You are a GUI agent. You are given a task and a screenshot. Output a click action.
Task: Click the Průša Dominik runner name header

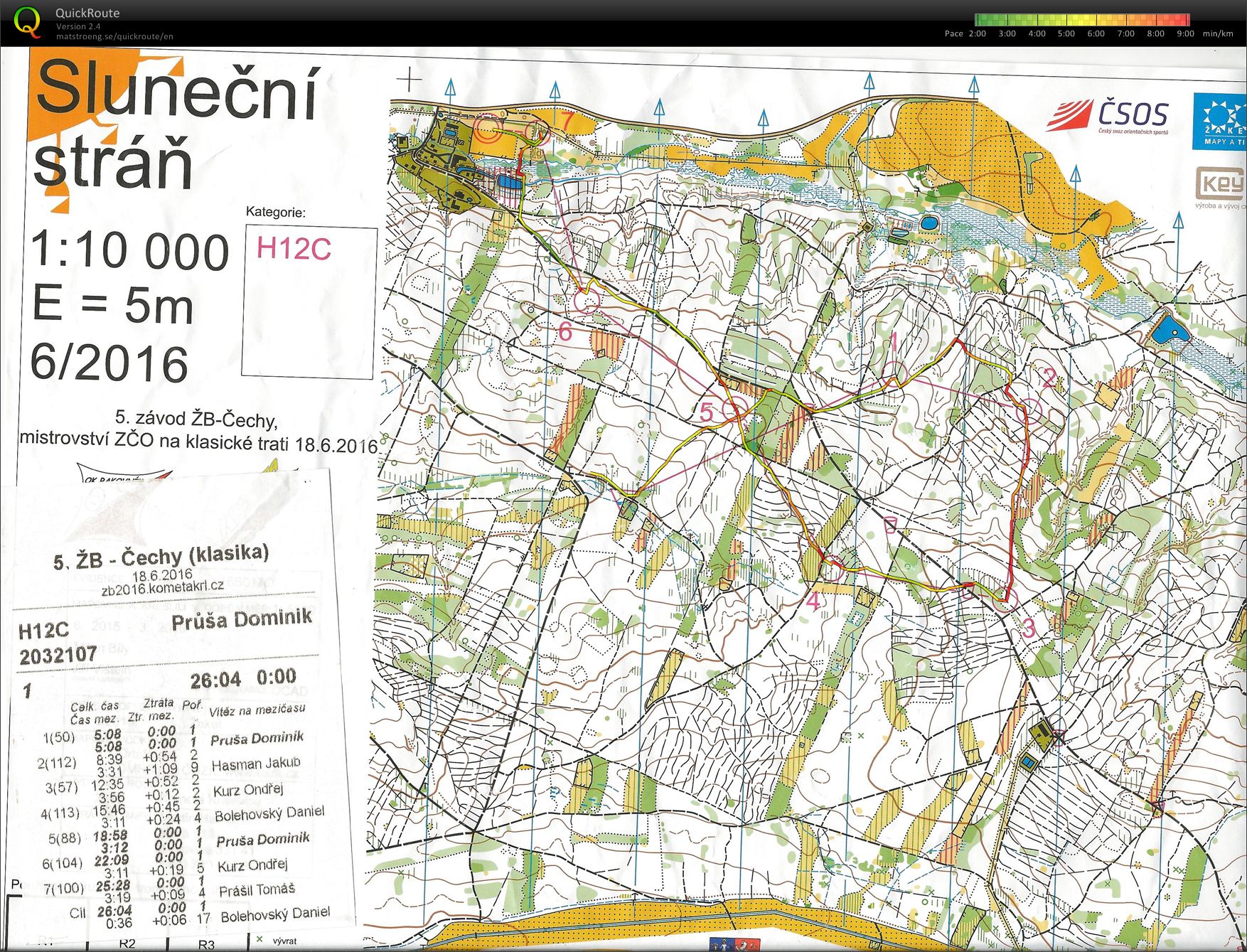click(x=242, y=619)
